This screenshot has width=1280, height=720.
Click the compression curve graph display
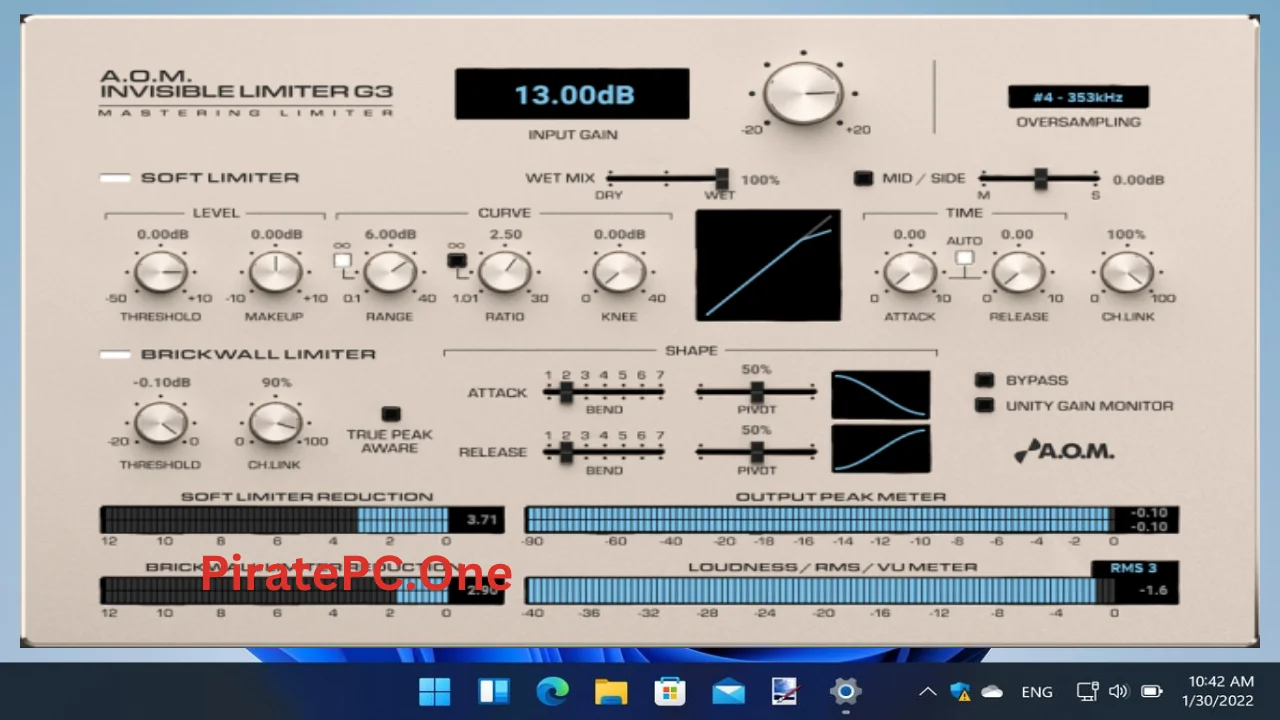click(x=768, y=265)
